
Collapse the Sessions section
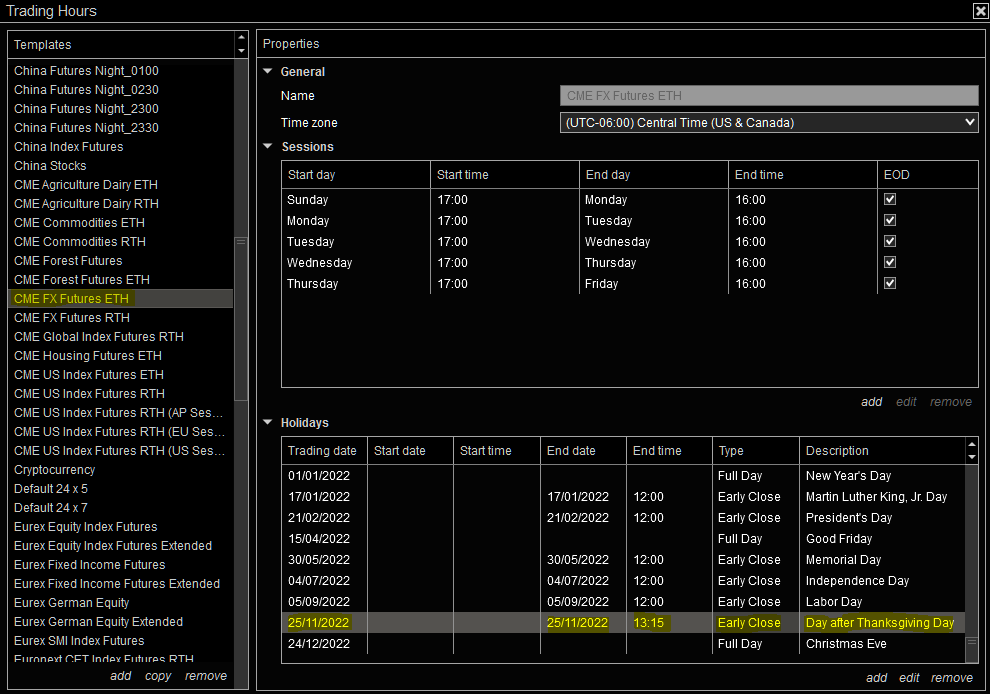point(268,147)
